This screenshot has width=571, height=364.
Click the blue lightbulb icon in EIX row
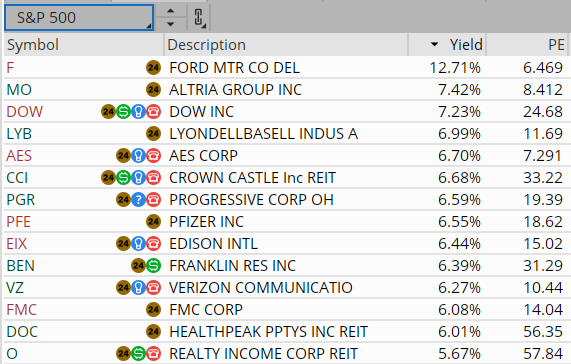[138, 244]
